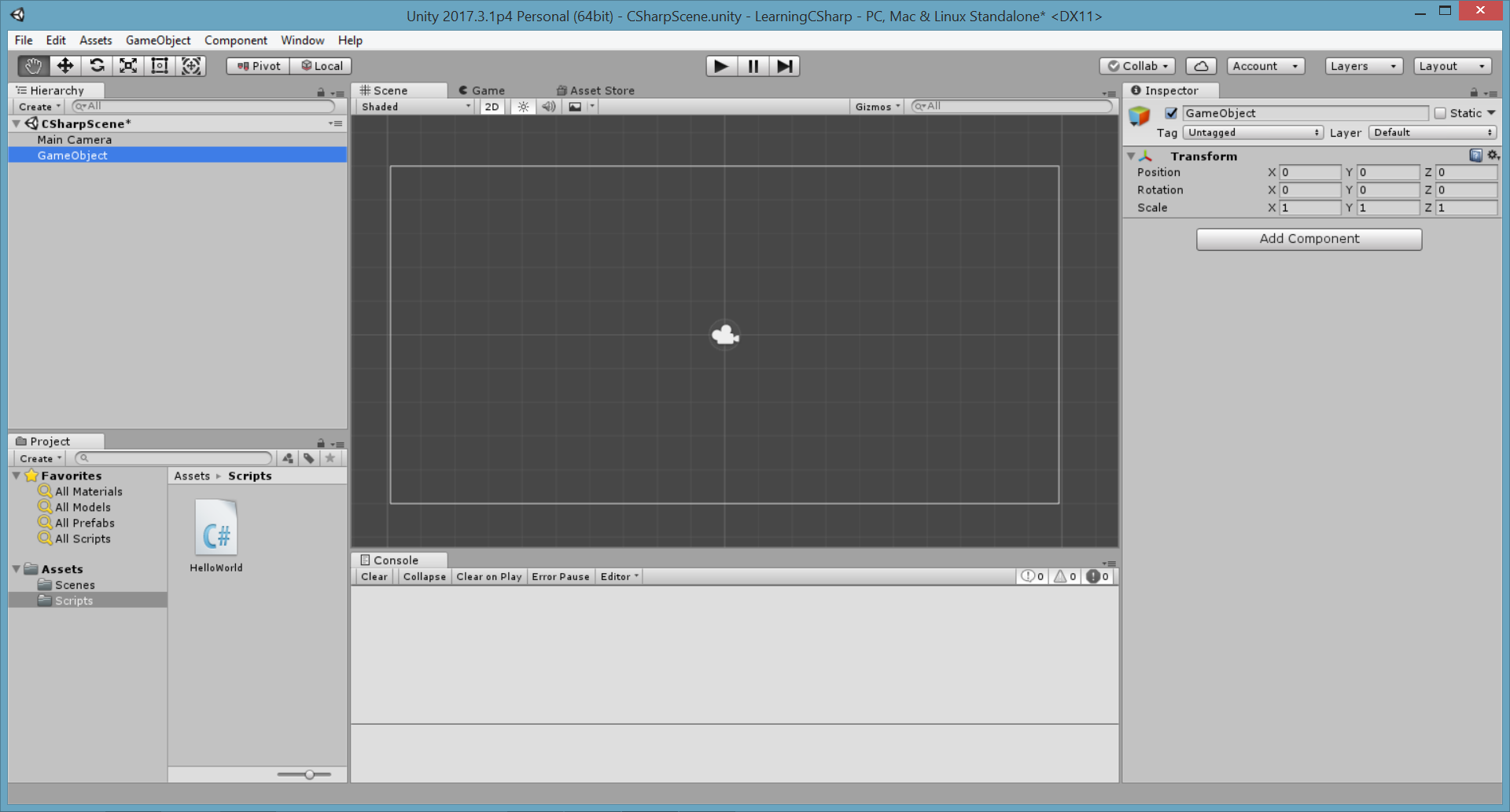1510x812 pixels.
Task: Toggle Pivot handle position
Action: 259,66
